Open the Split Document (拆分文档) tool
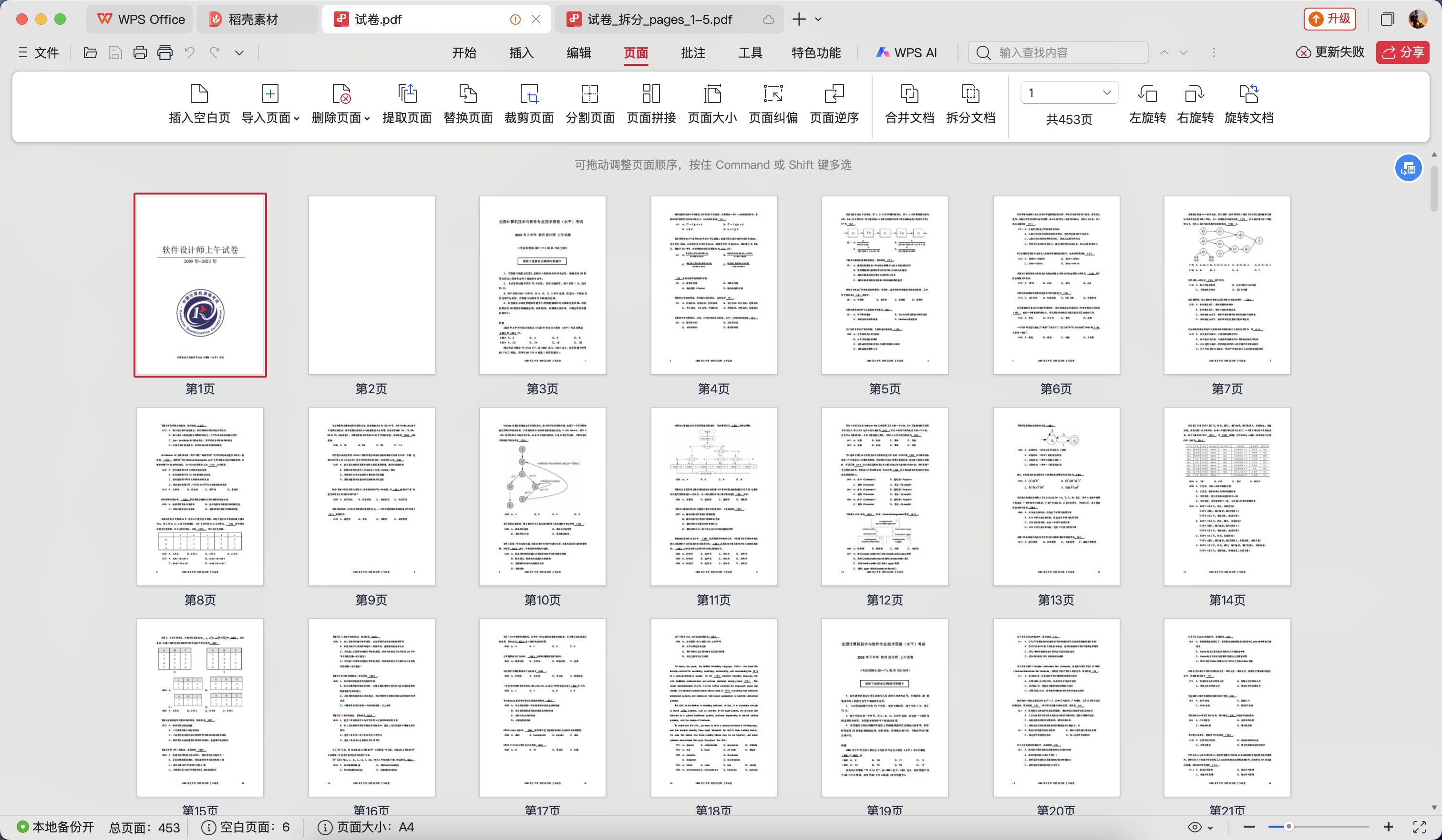Viewport: 1442px width, 840px height. pyautogui.click(x=970, y=94)
